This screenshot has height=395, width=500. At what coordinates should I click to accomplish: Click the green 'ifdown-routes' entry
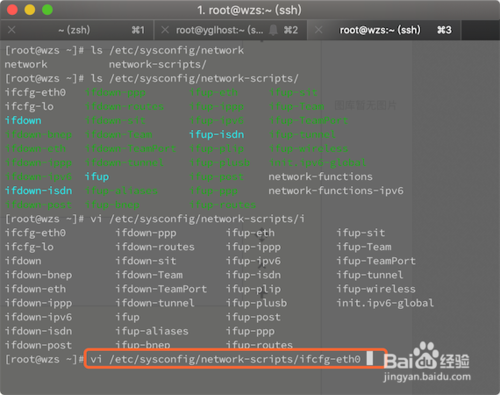124,106
